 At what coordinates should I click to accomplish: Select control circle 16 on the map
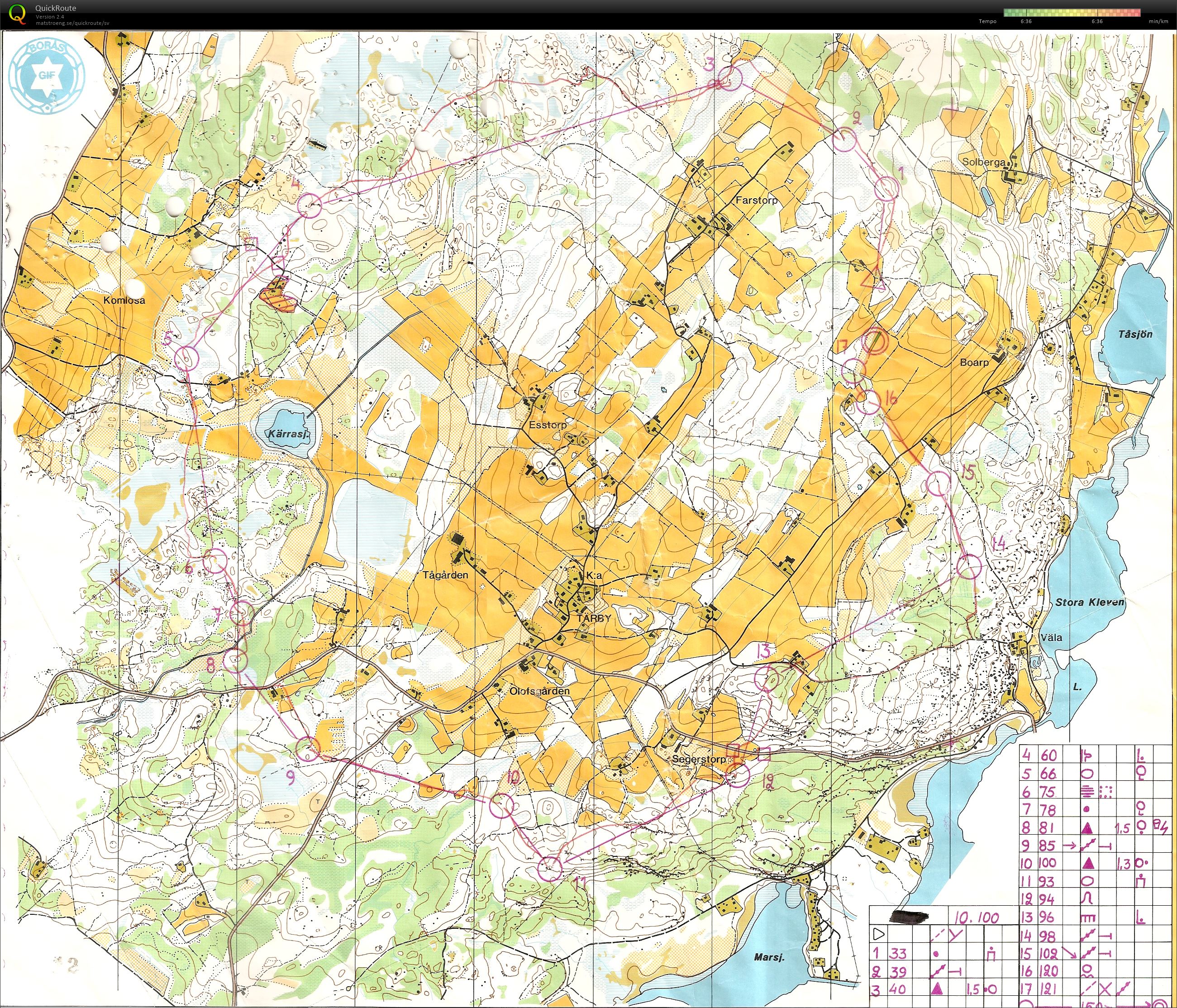click(x=868, y=403)
